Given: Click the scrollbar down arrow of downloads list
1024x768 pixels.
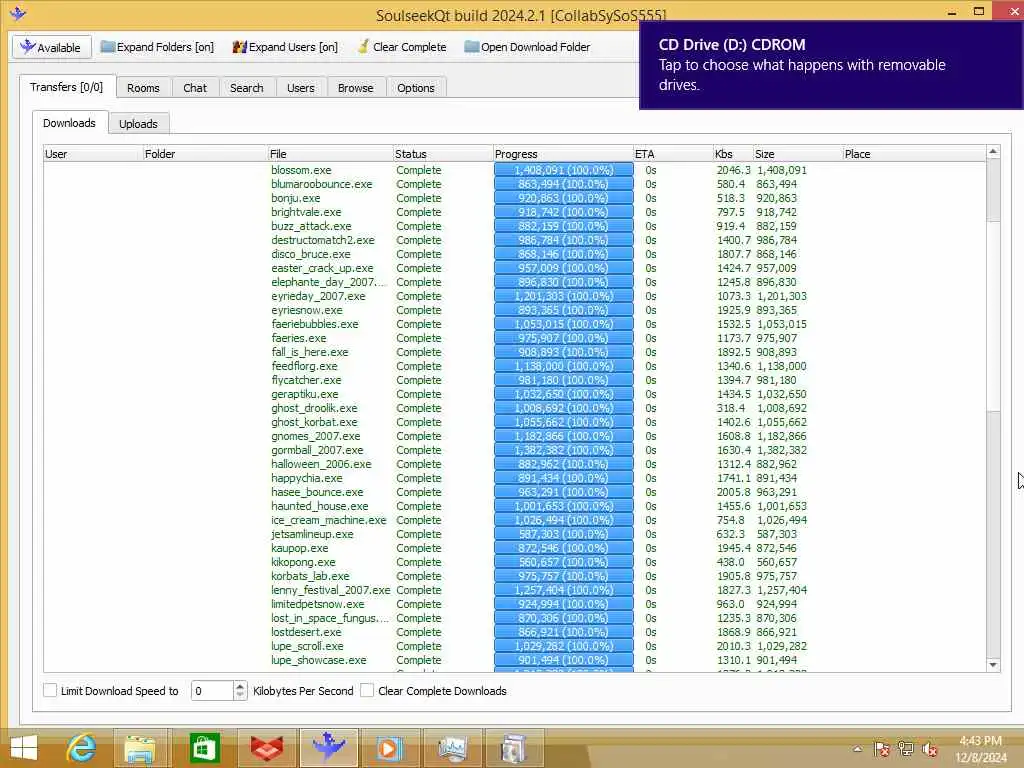Looking at the screenshot, I should 993,665.
